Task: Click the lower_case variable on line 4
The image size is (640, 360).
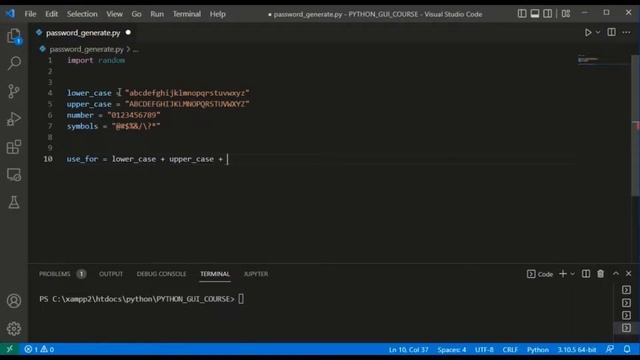Action: tap(89, 93)
